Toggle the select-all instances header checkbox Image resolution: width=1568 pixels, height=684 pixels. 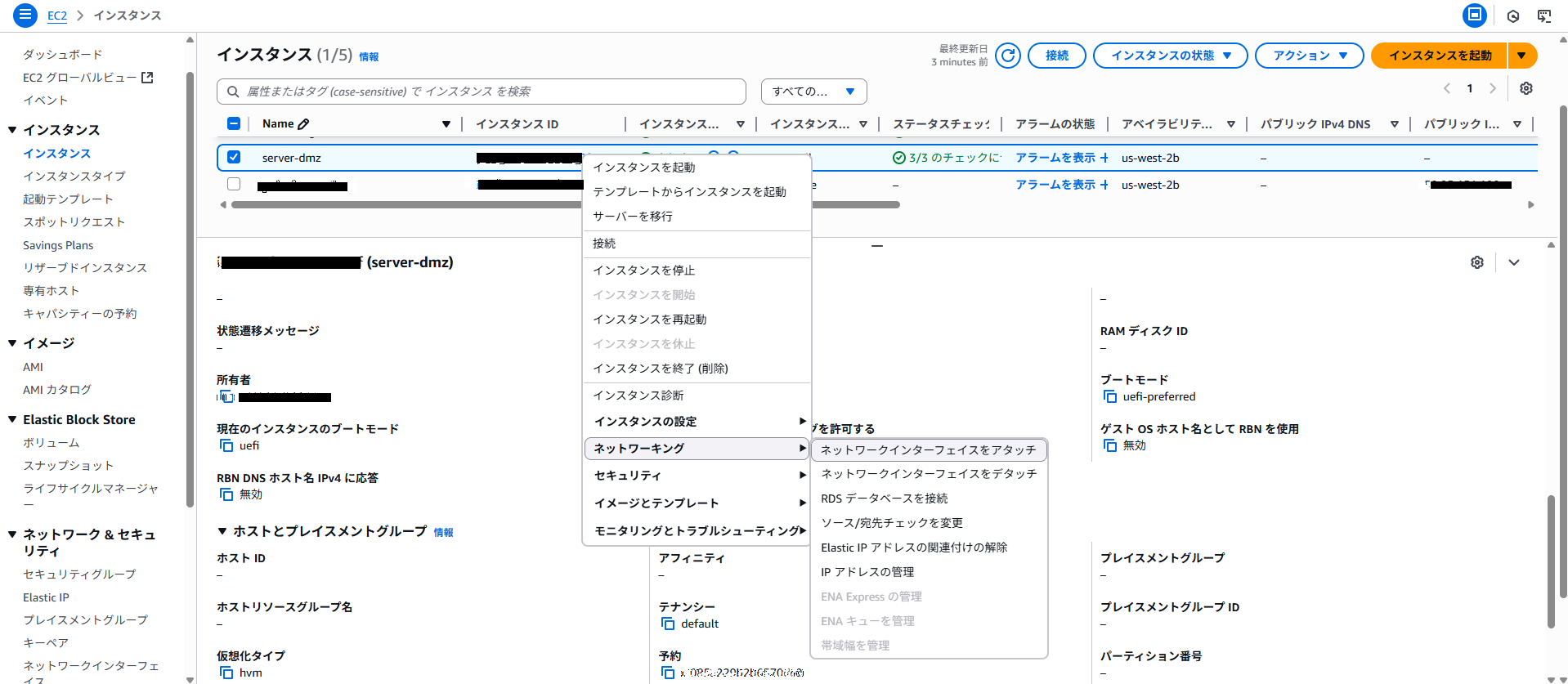coord(234,123)
